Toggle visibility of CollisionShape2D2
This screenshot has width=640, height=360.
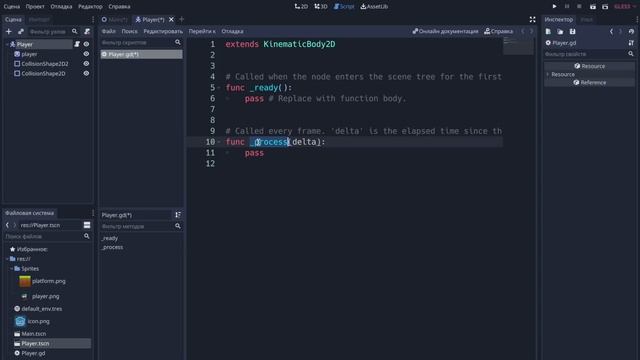click(x=86, y=64)
